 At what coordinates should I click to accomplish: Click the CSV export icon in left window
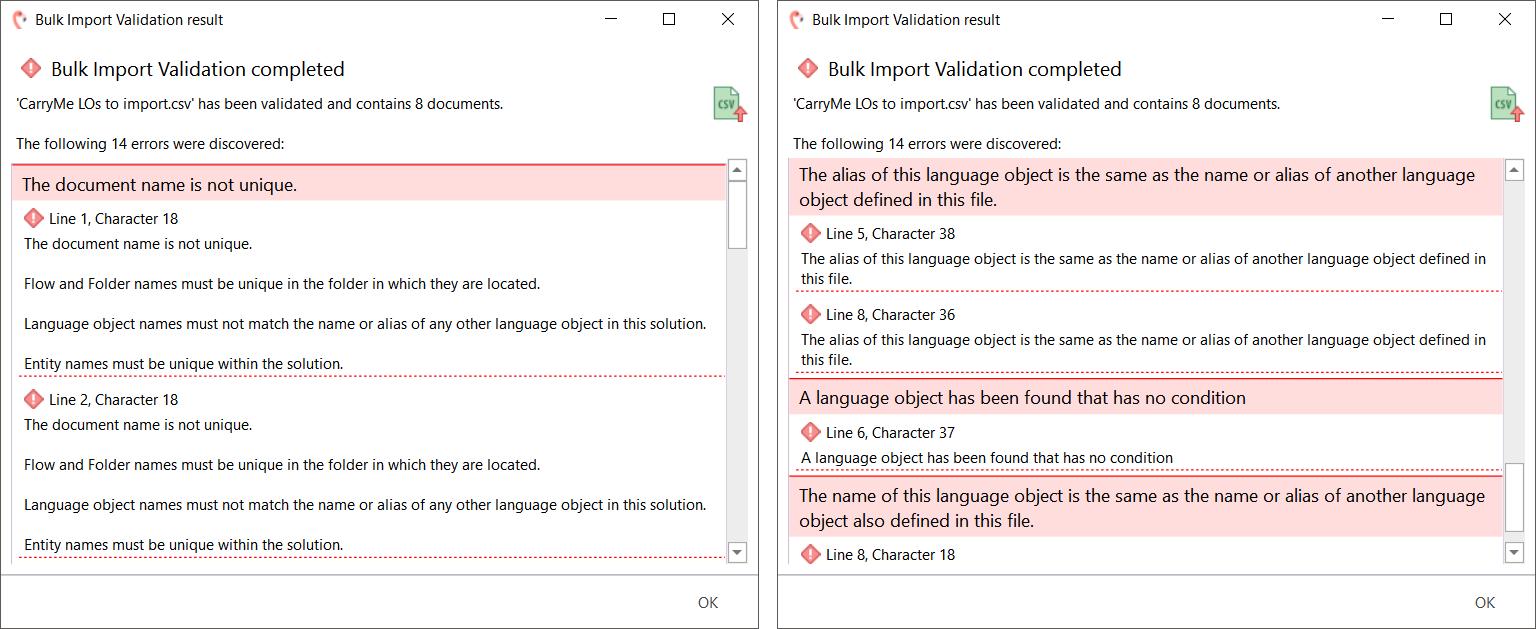coord(728,103)
